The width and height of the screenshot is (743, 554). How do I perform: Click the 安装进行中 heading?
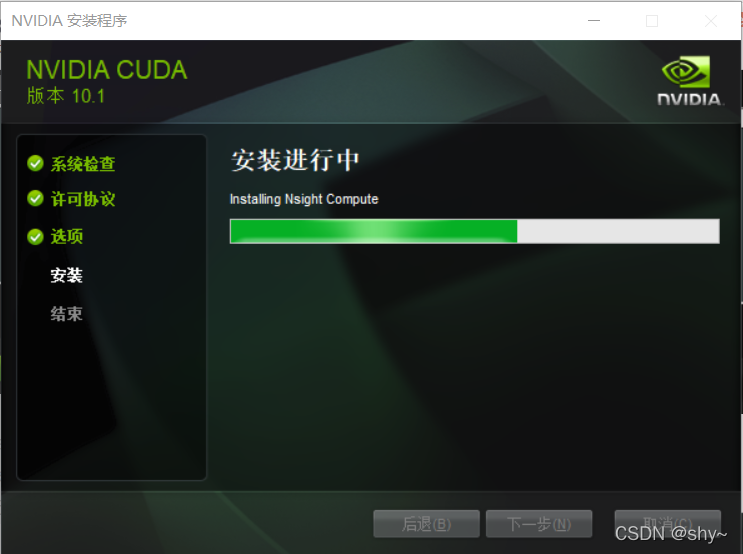295,160
